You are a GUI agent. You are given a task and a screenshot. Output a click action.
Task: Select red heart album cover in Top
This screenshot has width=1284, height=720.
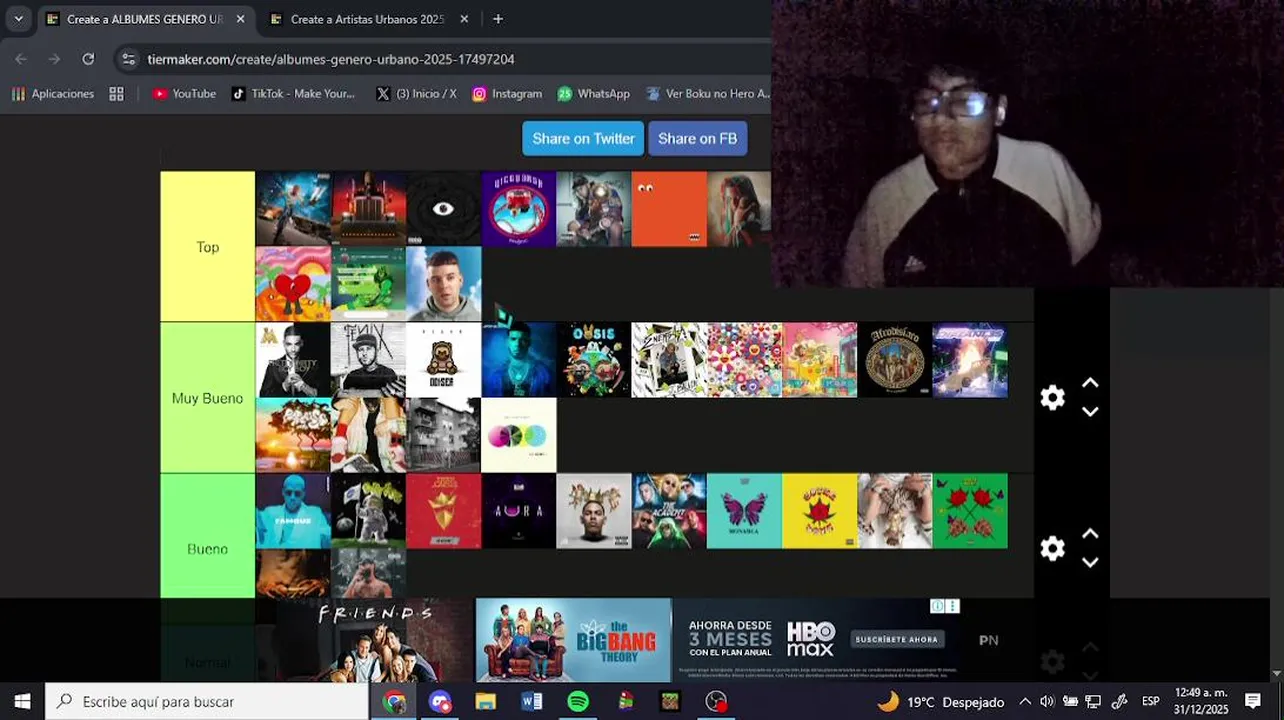click(293, 284)
